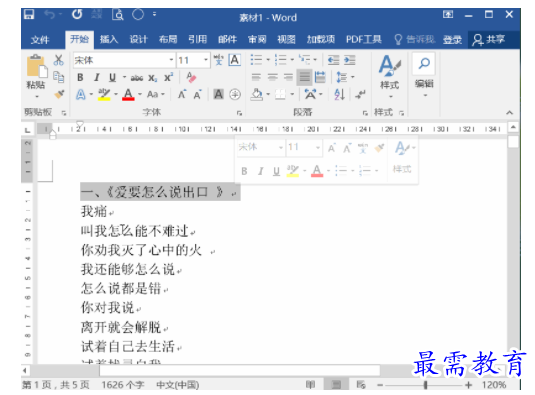Decrease indent in the paragraph group
Screen dimensions: 535x395
click(x=333, y=60)
